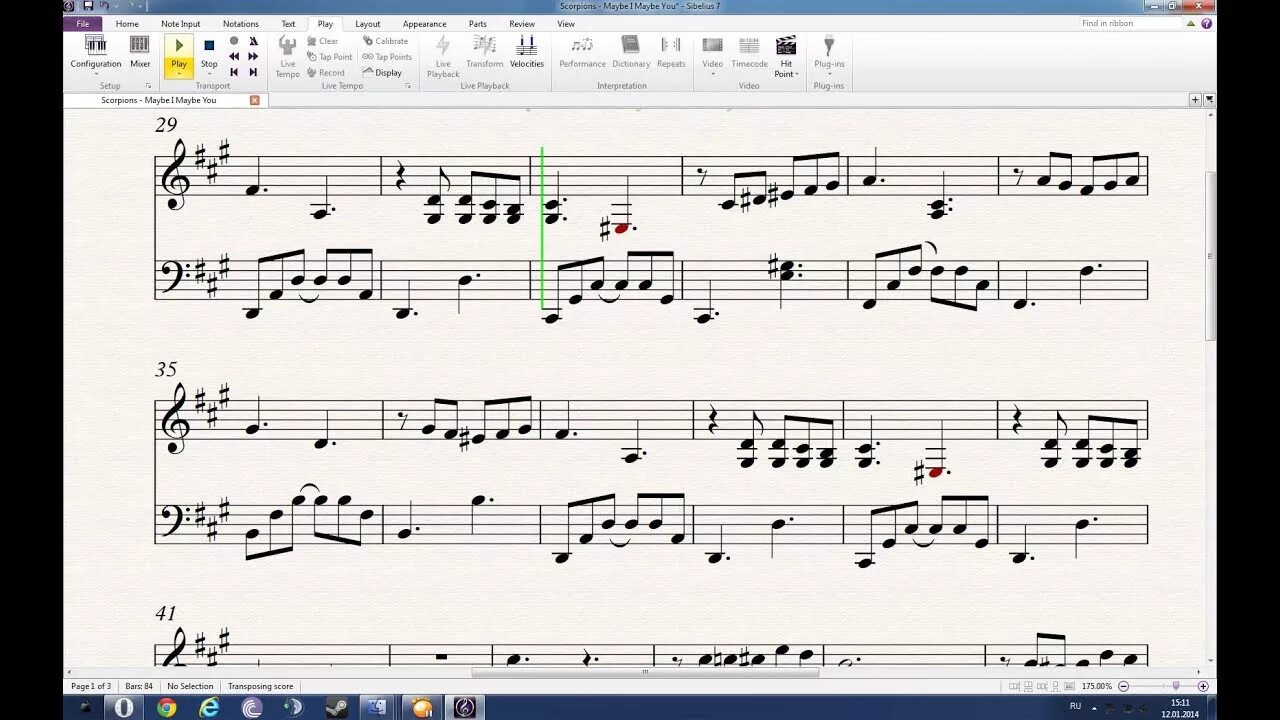Toggle Display in Live Tempo group

(382, 72)
